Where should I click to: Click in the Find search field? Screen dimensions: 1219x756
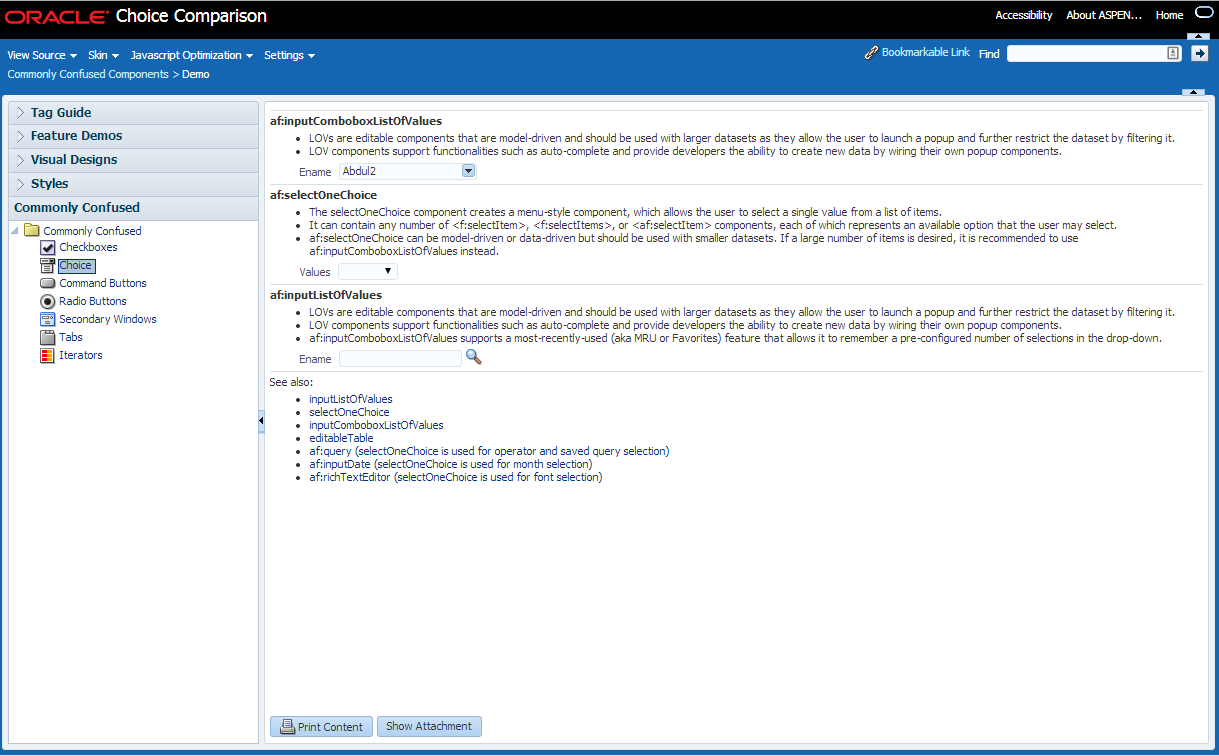pos(1087,54)
